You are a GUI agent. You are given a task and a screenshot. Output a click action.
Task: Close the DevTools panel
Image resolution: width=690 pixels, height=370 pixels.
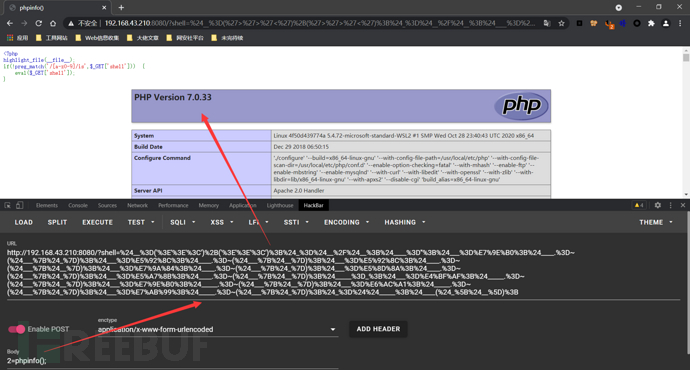(683, 205)
